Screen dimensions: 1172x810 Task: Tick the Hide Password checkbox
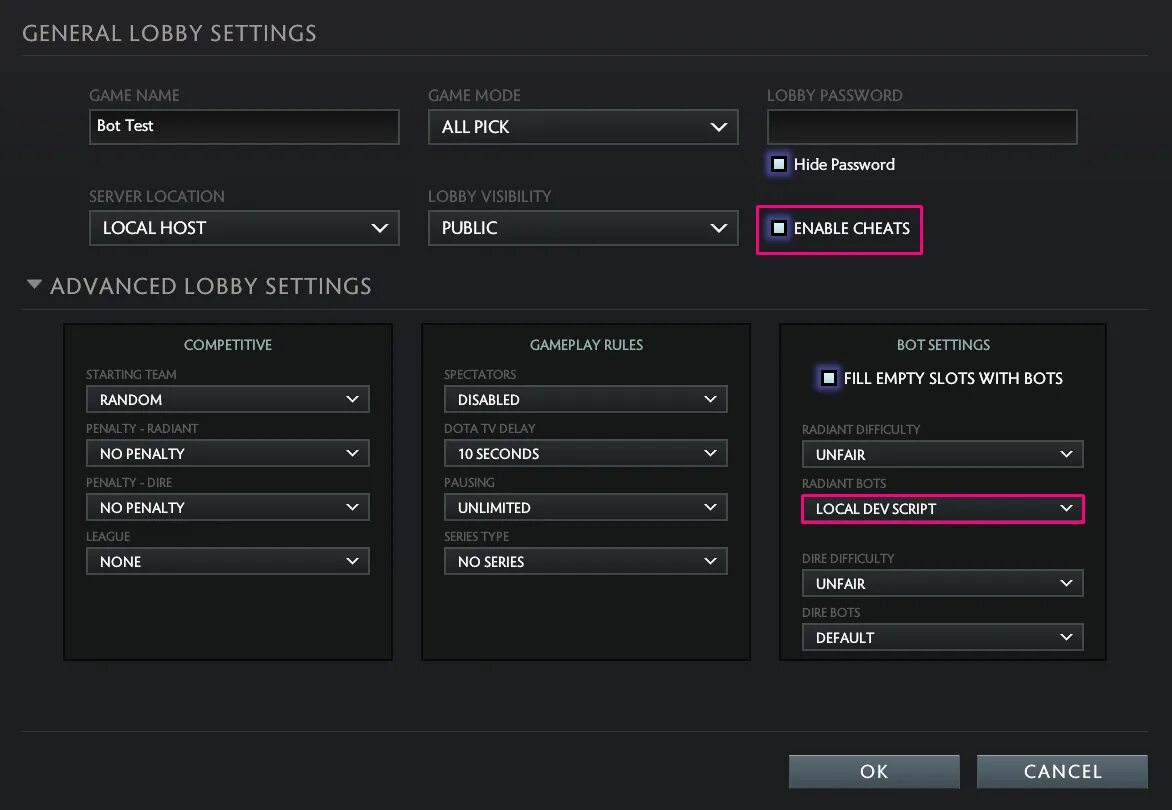[x=779, y=164]
